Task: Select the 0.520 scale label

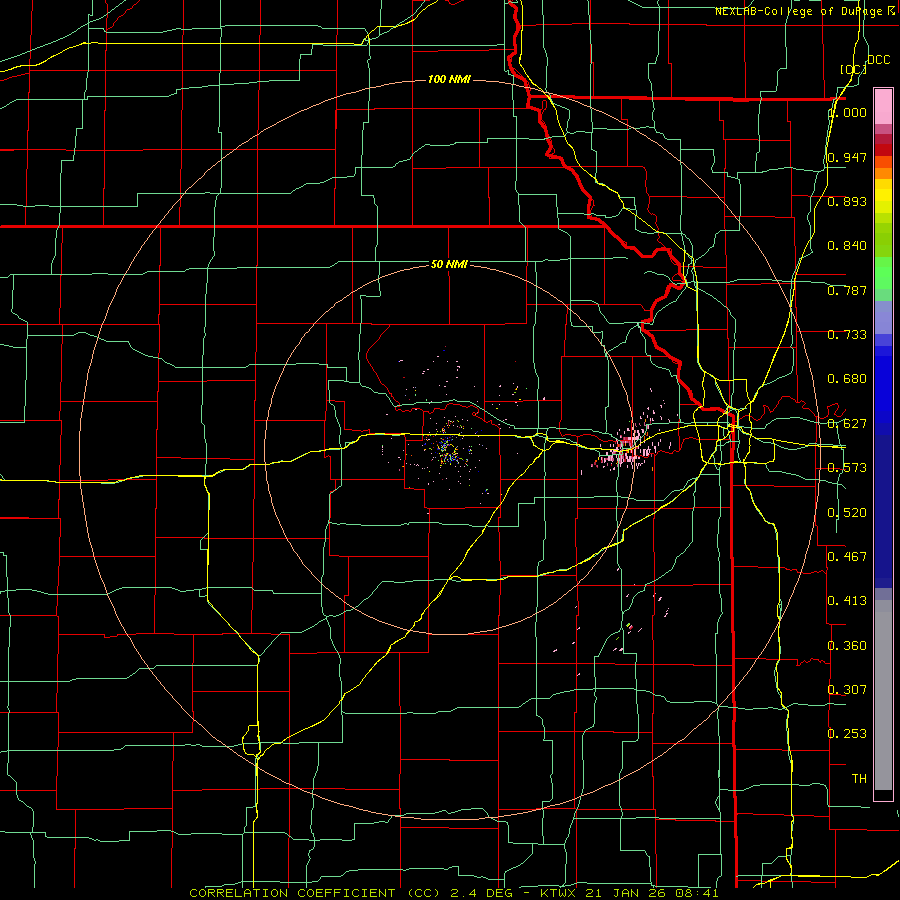Action: click(847, 513)
